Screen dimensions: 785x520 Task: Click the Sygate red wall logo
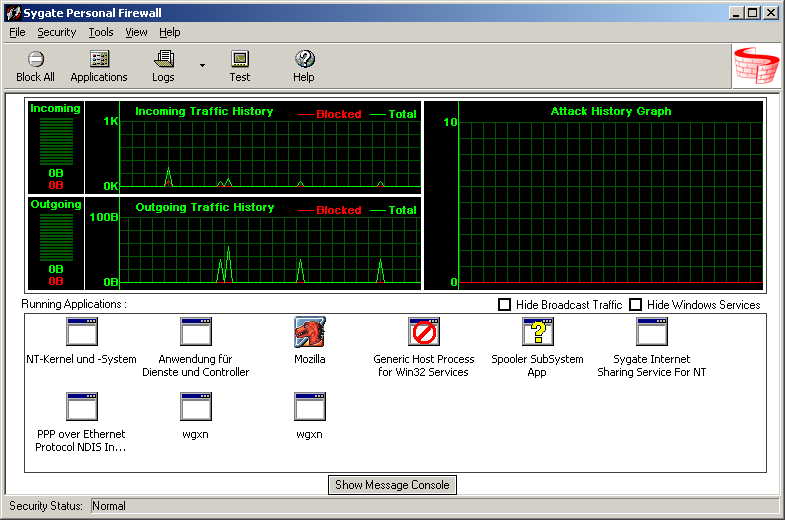click(x=756, y=65)
